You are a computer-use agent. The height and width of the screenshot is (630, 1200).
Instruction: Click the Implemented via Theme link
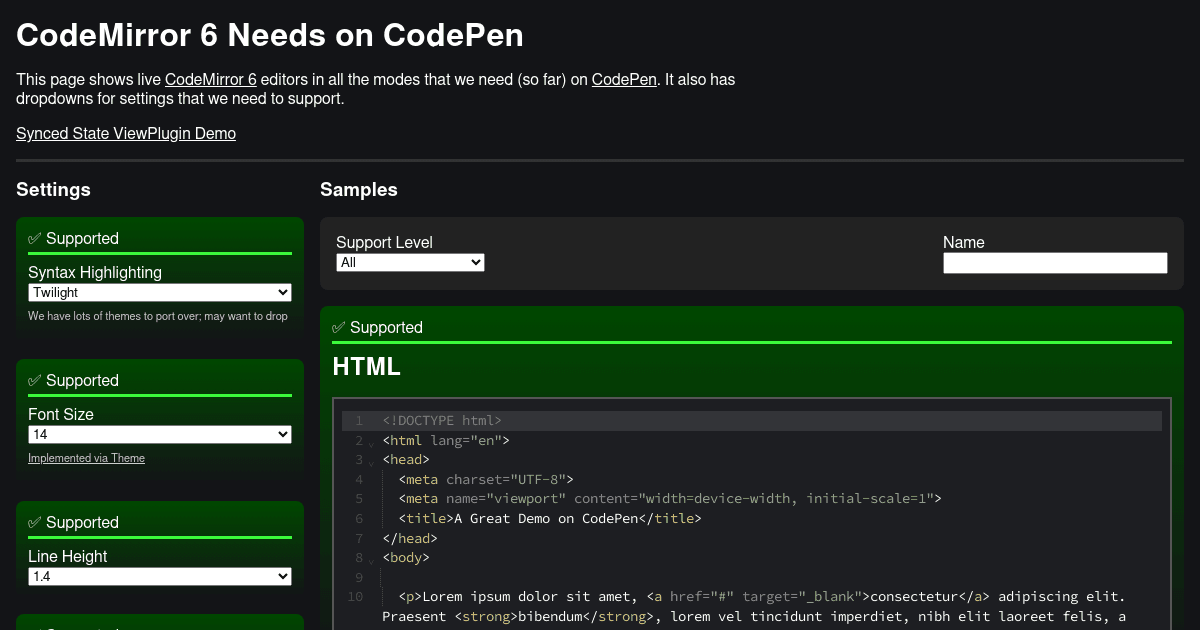coord(86,458)
